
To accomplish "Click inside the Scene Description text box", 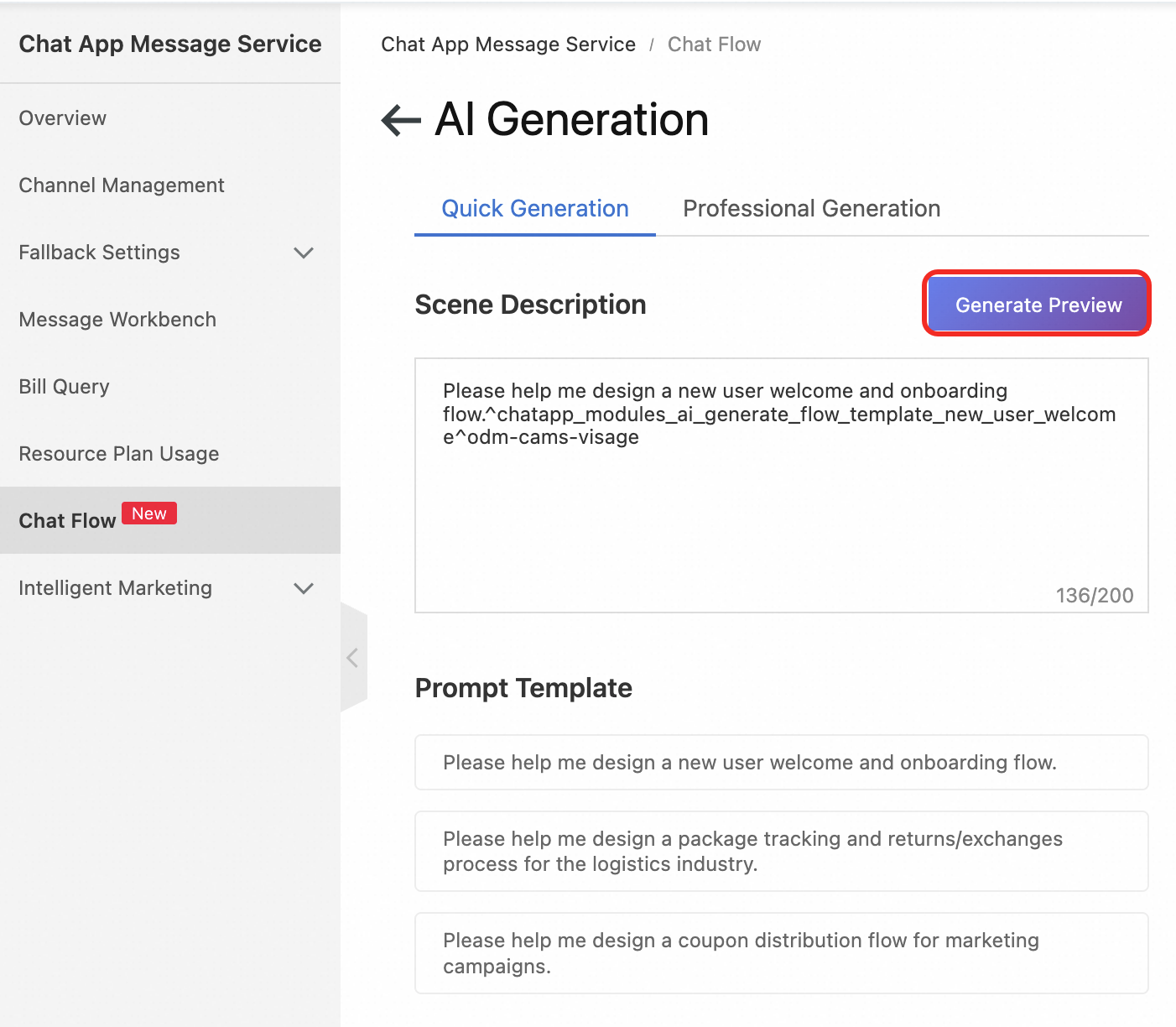I will (x=781, y=503).
